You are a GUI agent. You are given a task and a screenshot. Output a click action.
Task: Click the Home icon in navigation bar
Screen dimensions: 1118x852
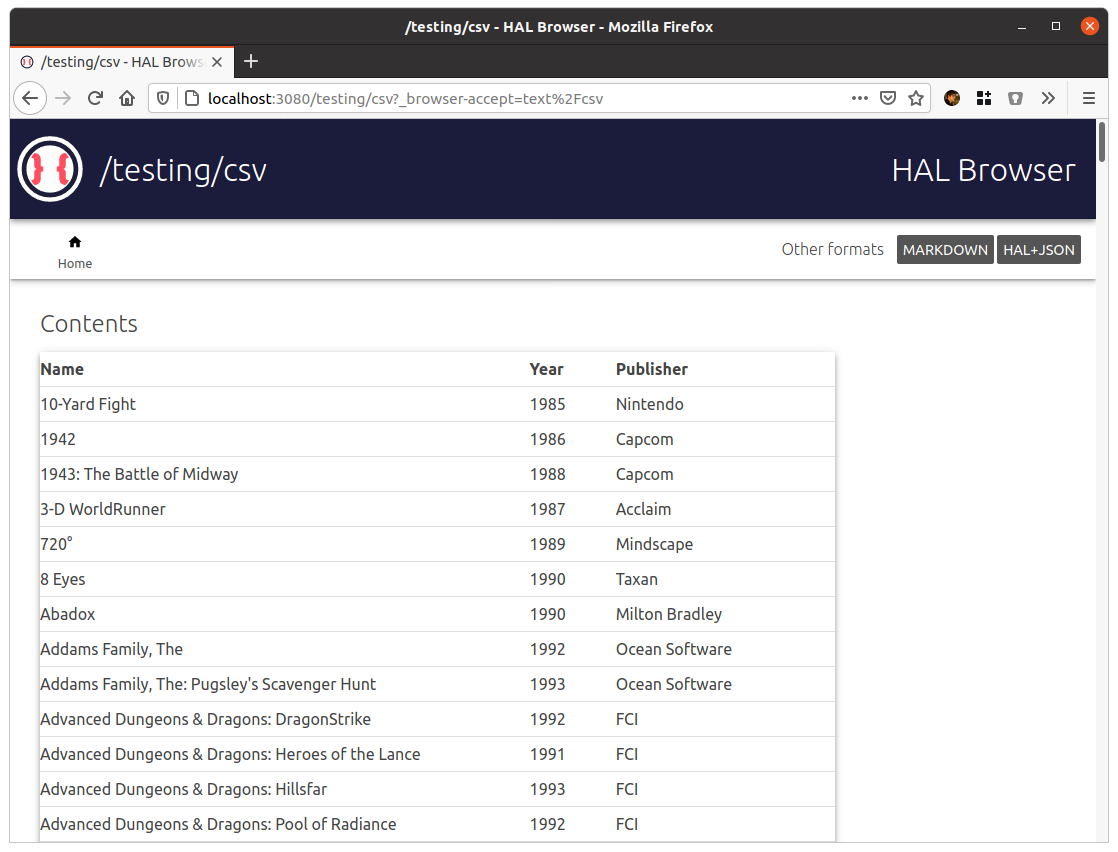point(75,242)
